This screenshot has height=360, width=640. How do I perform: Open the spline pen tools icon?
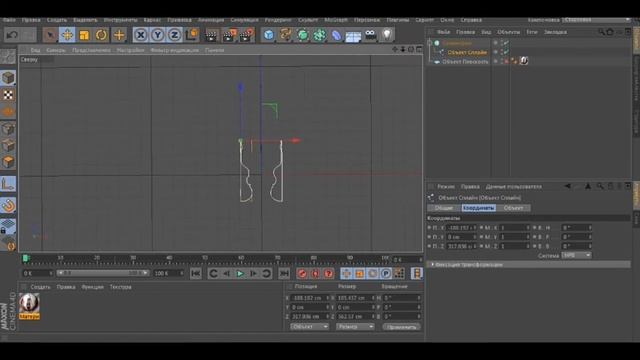pos(285,35)
